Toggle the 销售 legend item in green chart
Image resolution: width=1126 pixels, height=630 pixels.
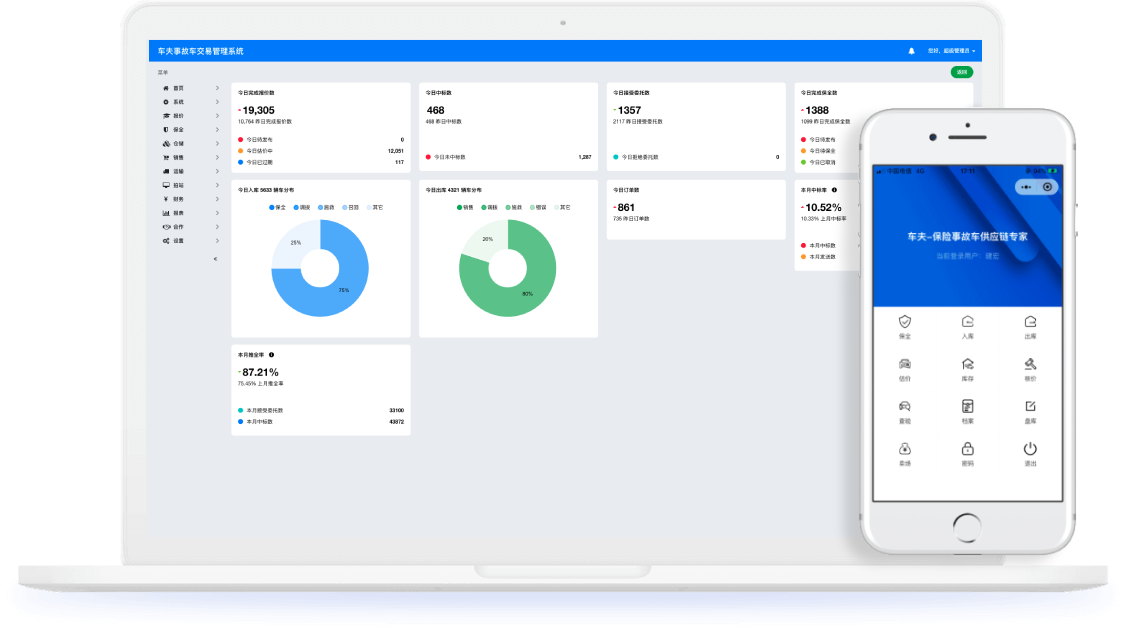[465, 208]
